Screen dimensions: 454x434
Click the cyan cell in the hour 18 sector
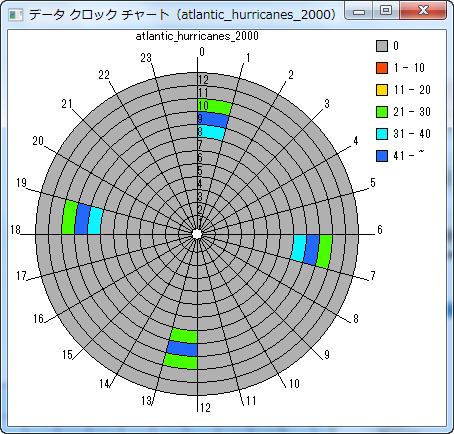click(x=95, y=221)
